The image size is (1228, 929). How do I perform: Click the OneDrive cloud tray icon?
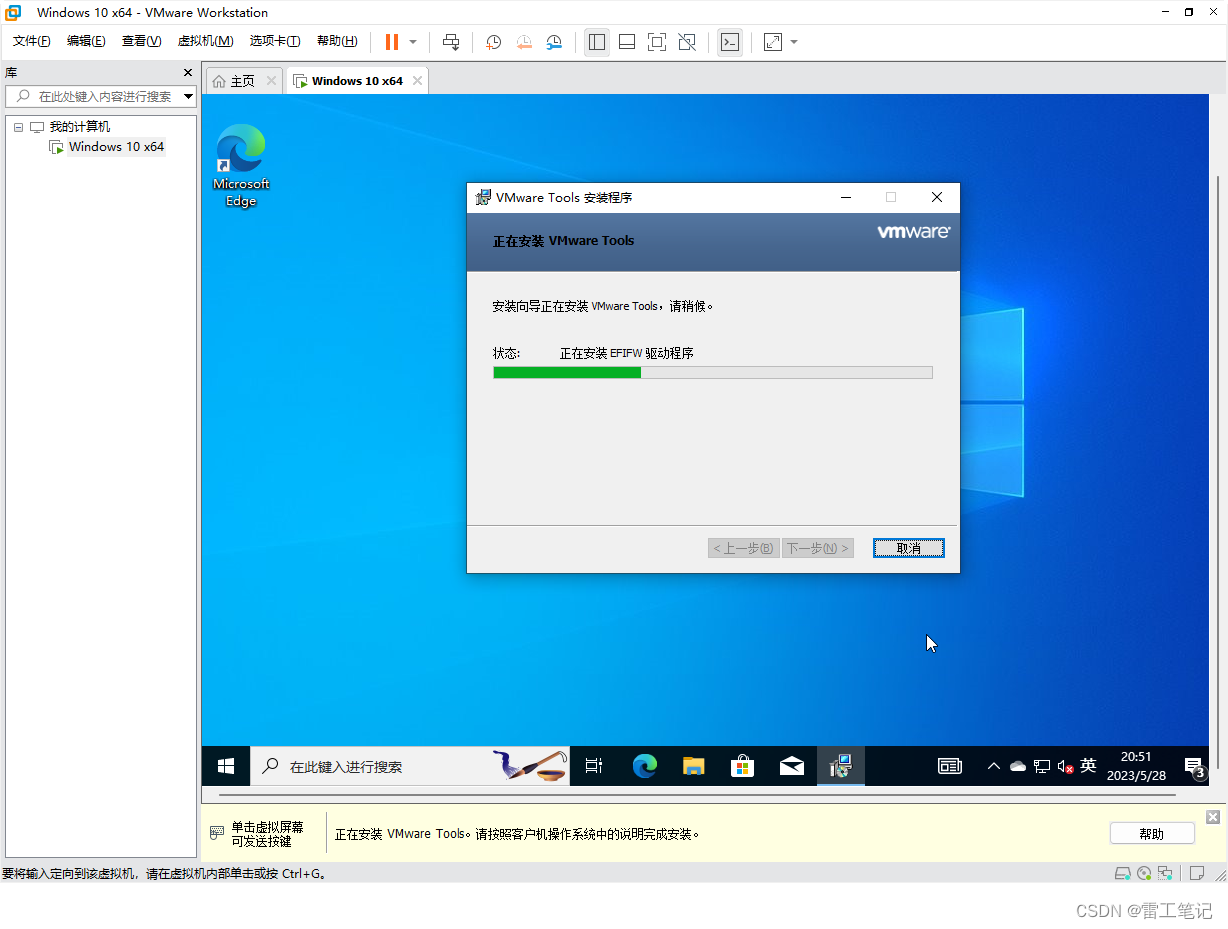1018,766
